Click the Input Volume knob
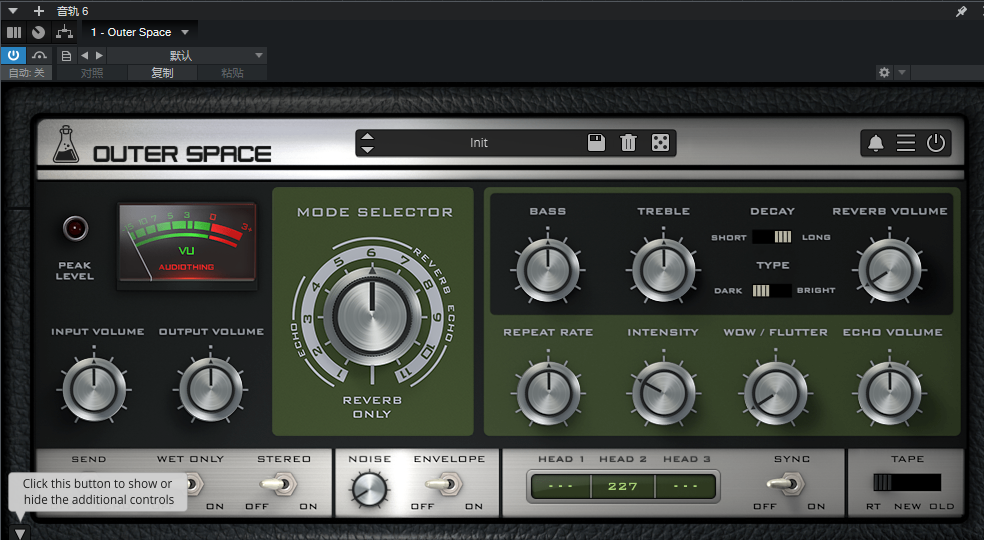Screen dimensions: 984x540 [94, 389]
